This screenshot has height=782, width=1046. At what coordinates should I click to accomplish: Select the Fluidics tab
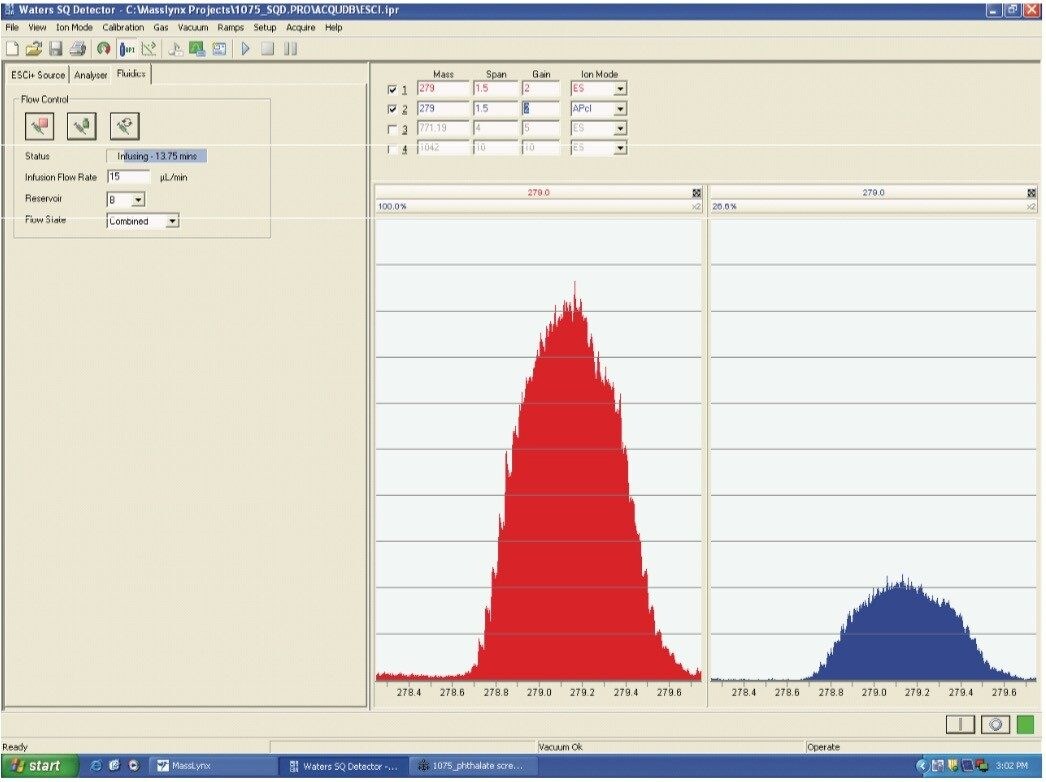point(131,73)
